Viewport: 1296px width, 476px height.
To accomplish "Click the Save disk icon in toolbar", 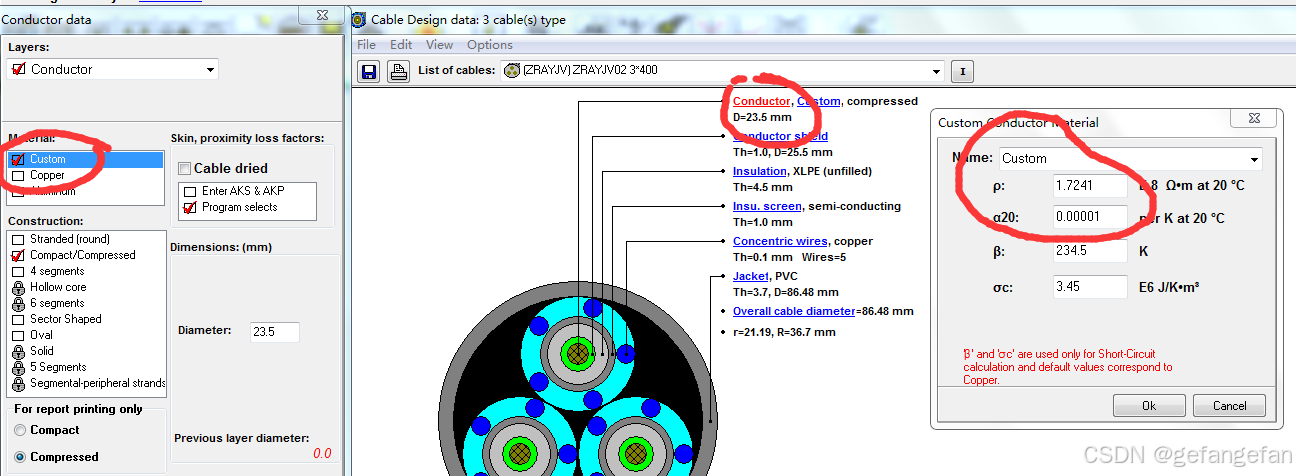I will pyautogui.click(x=370, y=71).
